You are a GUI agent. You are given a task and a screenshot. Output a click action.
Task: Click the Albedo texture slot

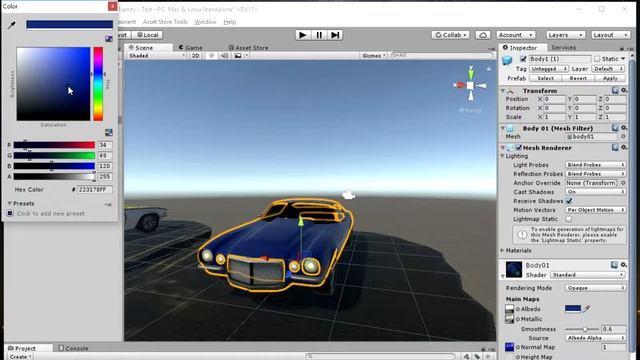pos(509,309)
